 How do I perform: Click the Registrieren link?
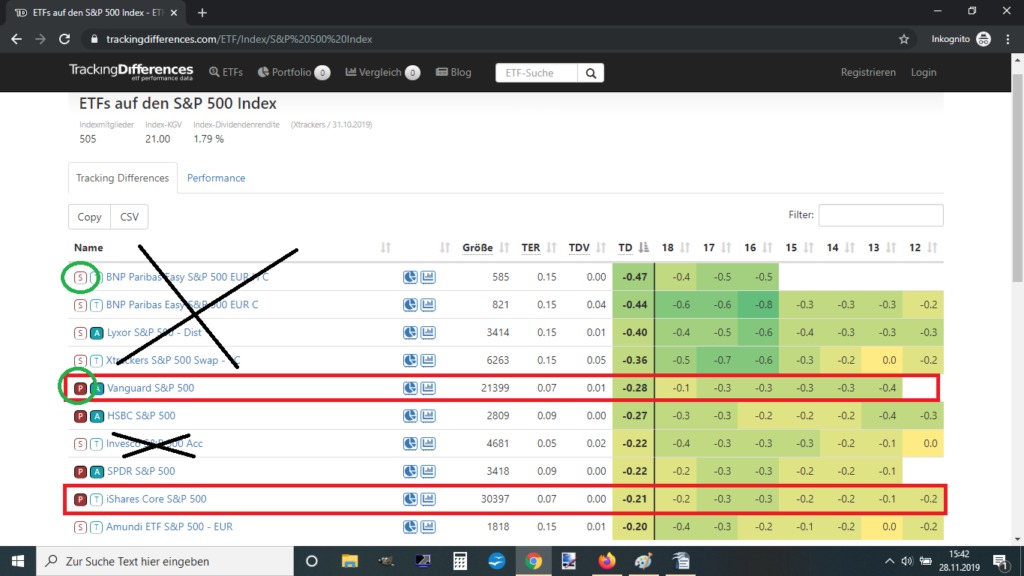point(868,72)
